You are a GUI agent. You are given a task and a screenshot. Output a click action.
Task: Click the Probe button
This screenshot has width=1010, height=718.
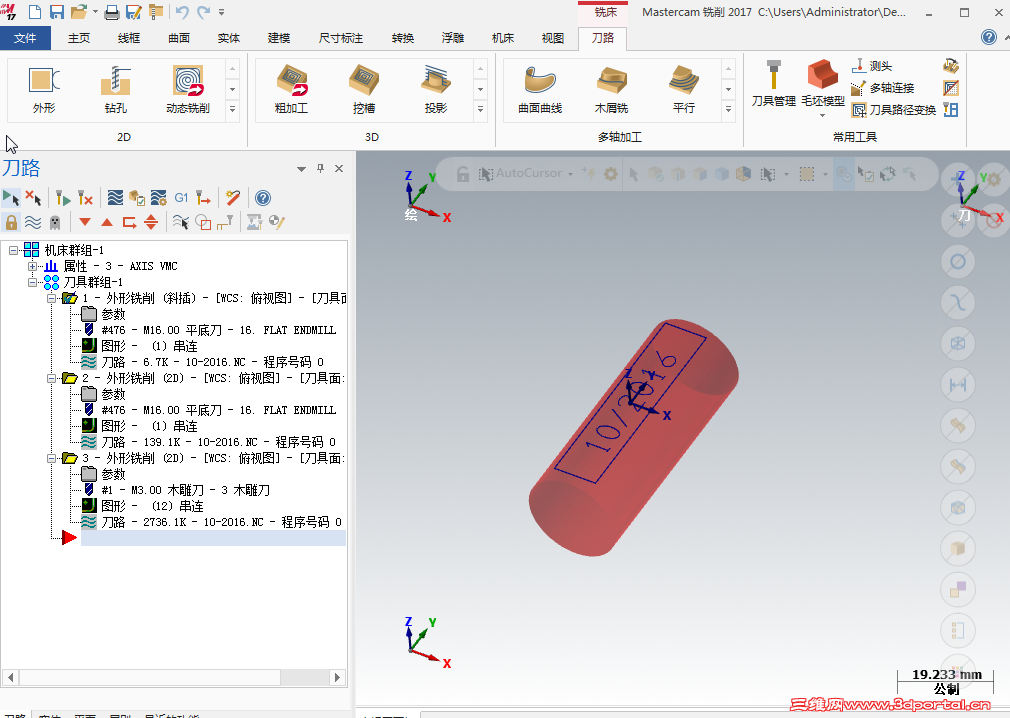[x=872, y=66]
